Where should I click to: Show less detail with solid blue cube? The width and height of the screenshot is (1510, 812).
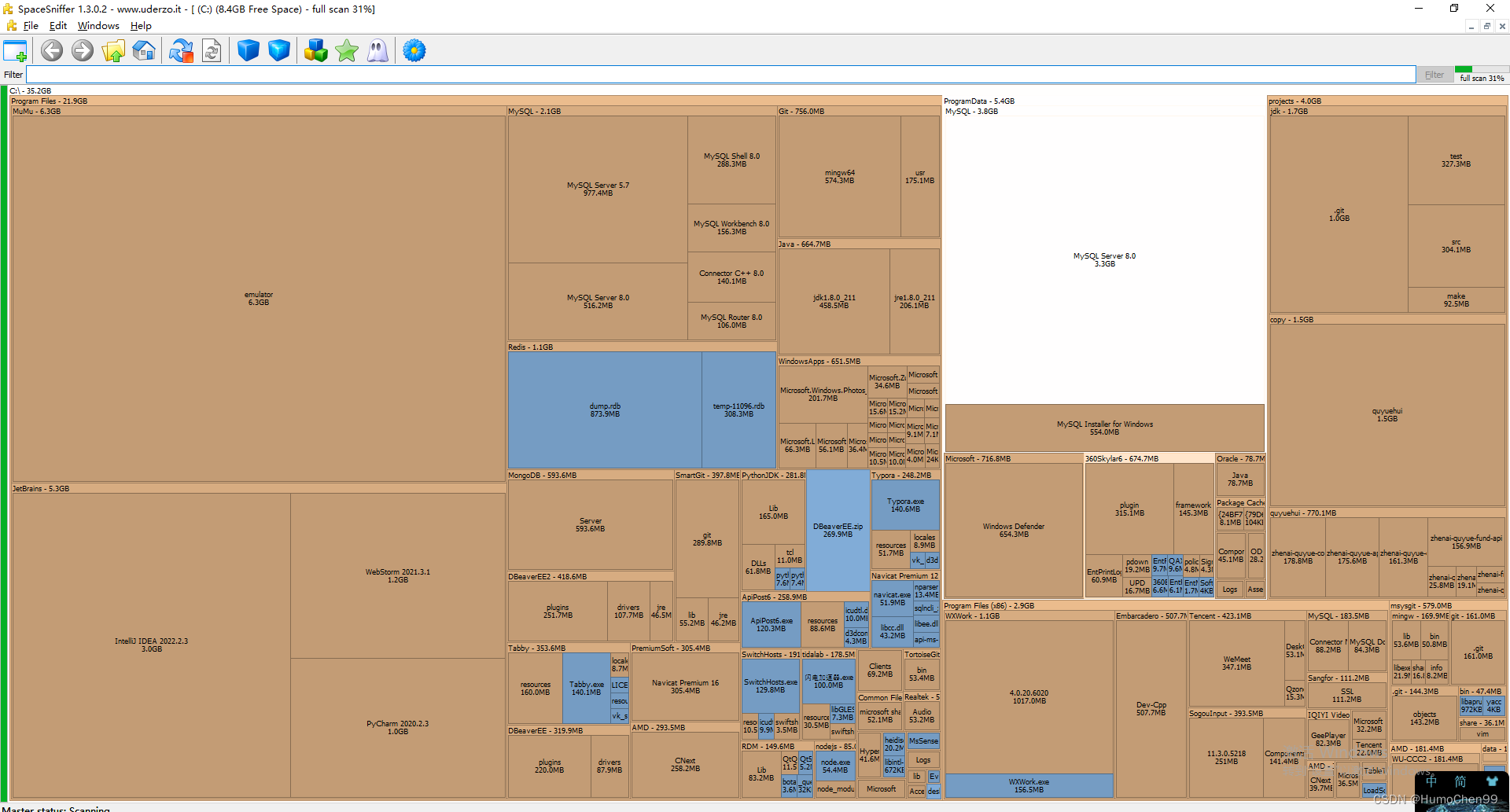click(x=249, y=51)
